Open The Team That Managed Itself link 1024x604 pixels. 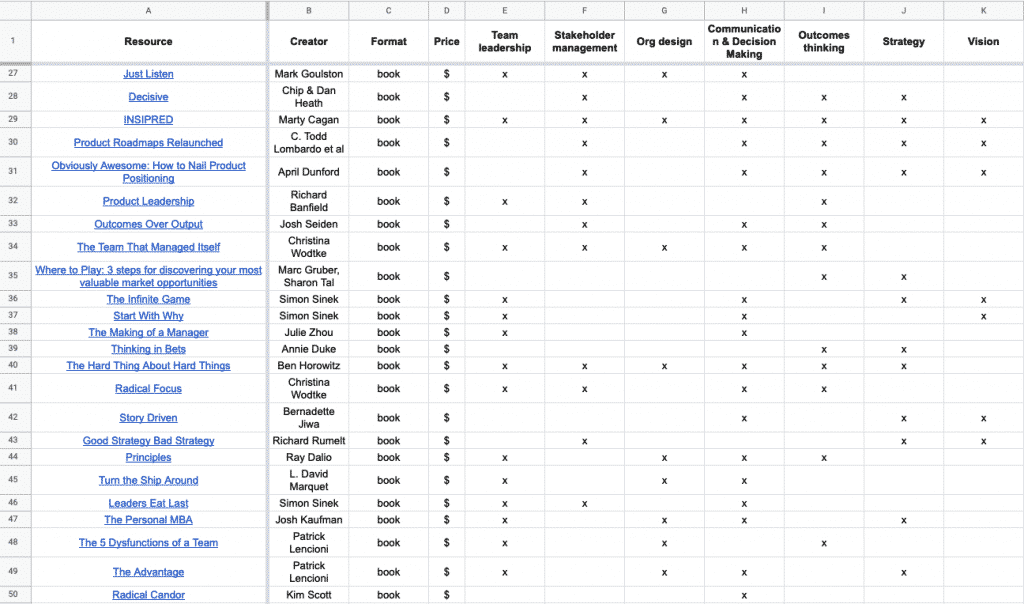coord(148,247)
